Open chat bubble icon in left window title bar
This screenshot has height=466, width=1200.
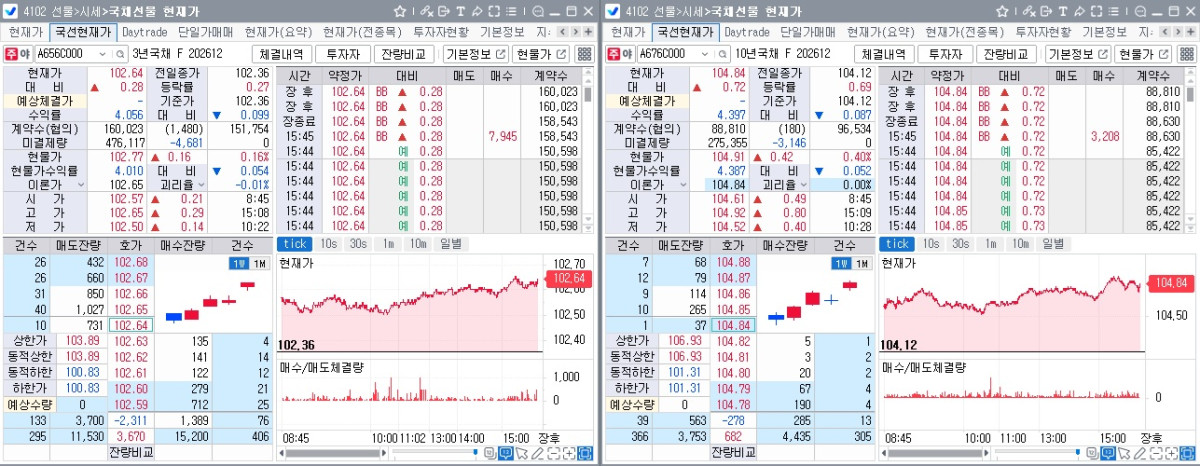pos(539,12)
